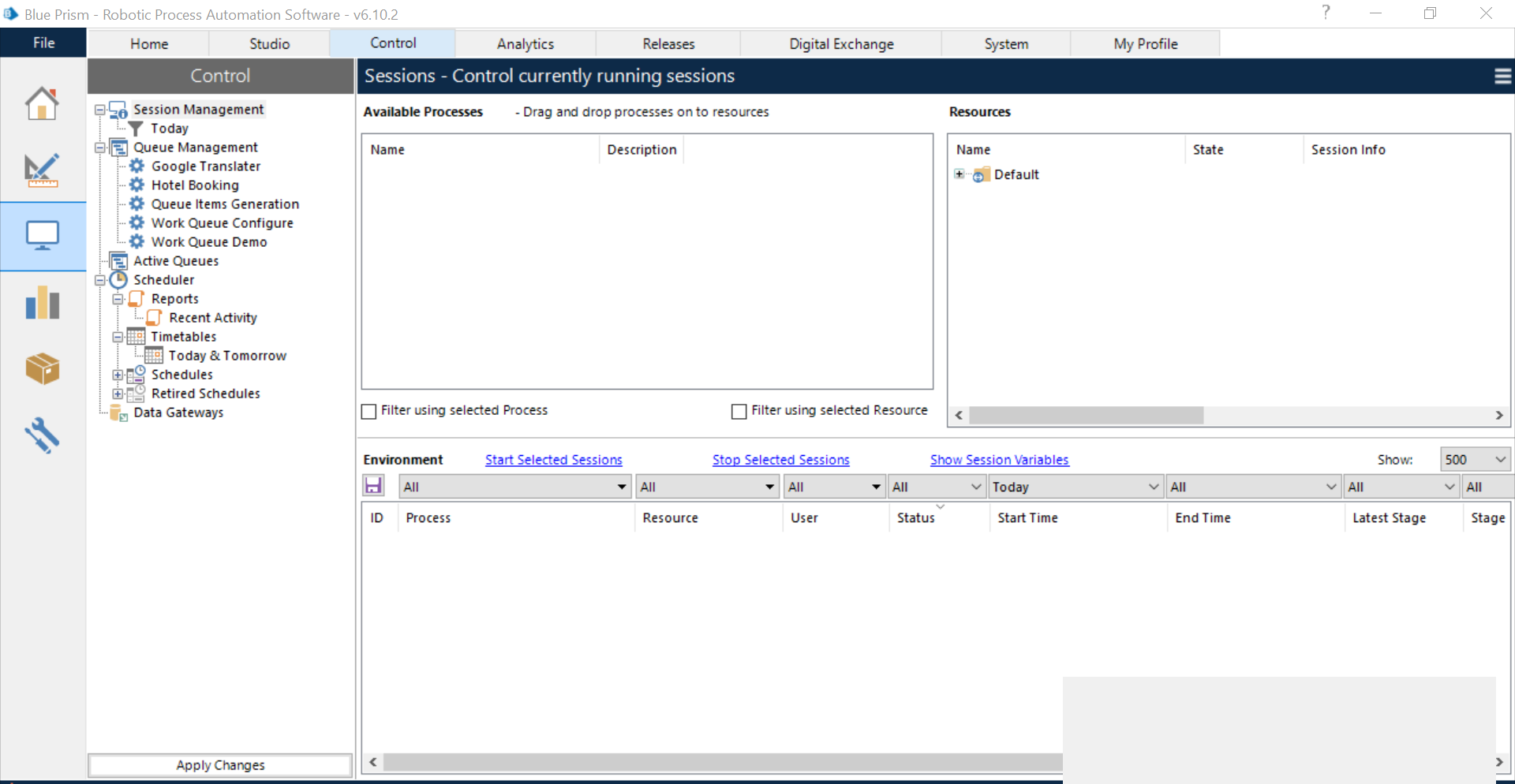Open System settings via the wrench icon
1515x784 pixels.
click(x=41, y=435)
